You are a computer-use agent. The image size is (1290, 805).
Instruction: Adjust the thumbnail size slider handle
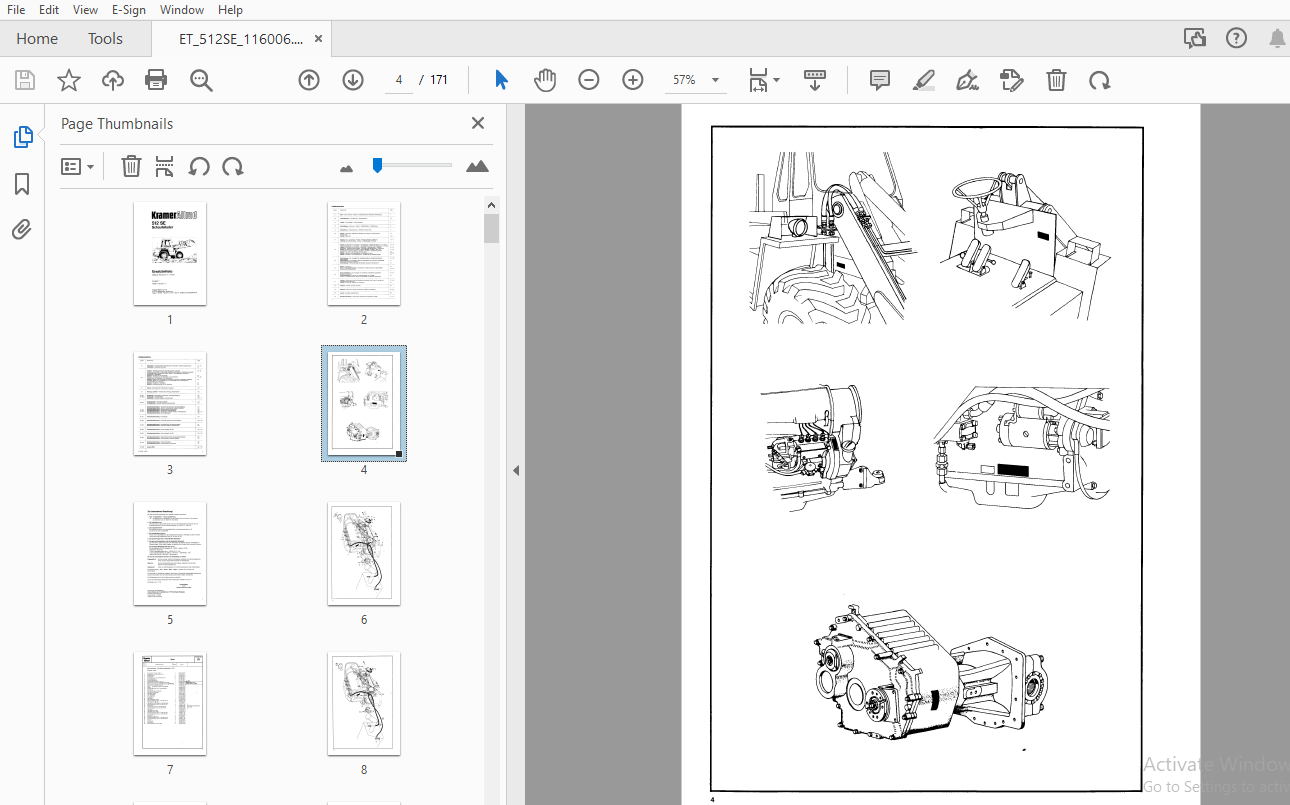pyautogui.click(x=377, y=165)
